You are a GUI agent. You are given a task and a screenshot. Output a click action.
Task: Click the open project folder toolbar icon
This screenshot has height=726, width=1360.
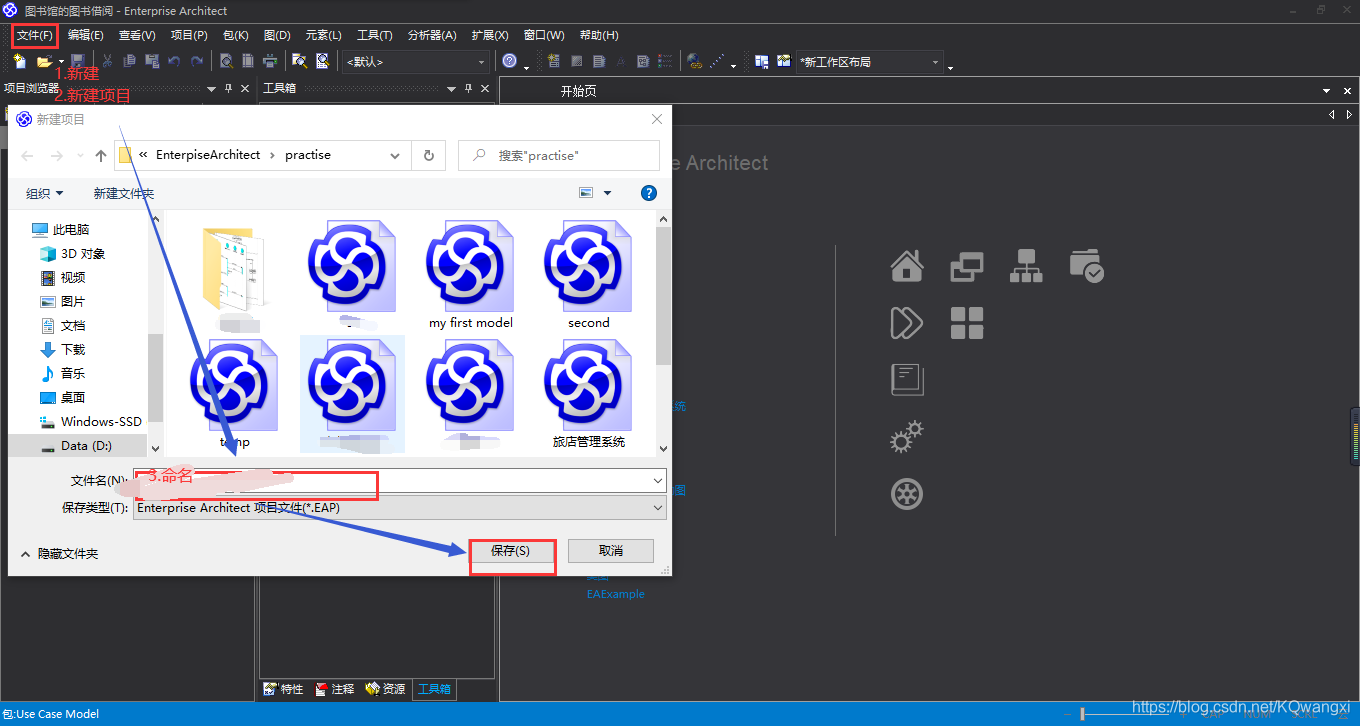pyautogui.click(x=44, y=61)
